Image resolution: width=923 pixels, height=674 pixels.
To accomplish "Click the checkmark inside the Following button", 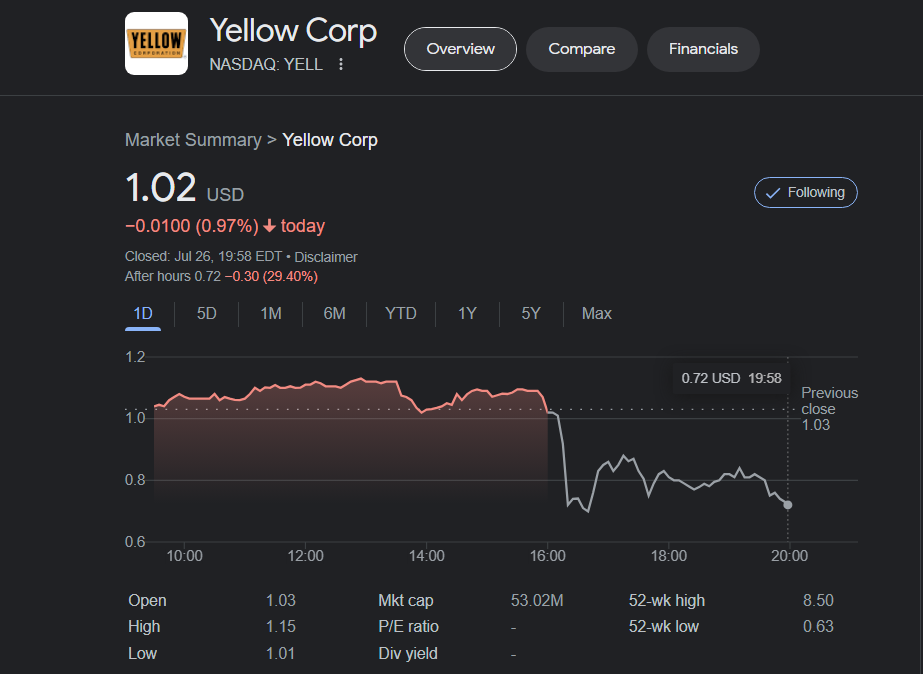I will coord(773,192).
